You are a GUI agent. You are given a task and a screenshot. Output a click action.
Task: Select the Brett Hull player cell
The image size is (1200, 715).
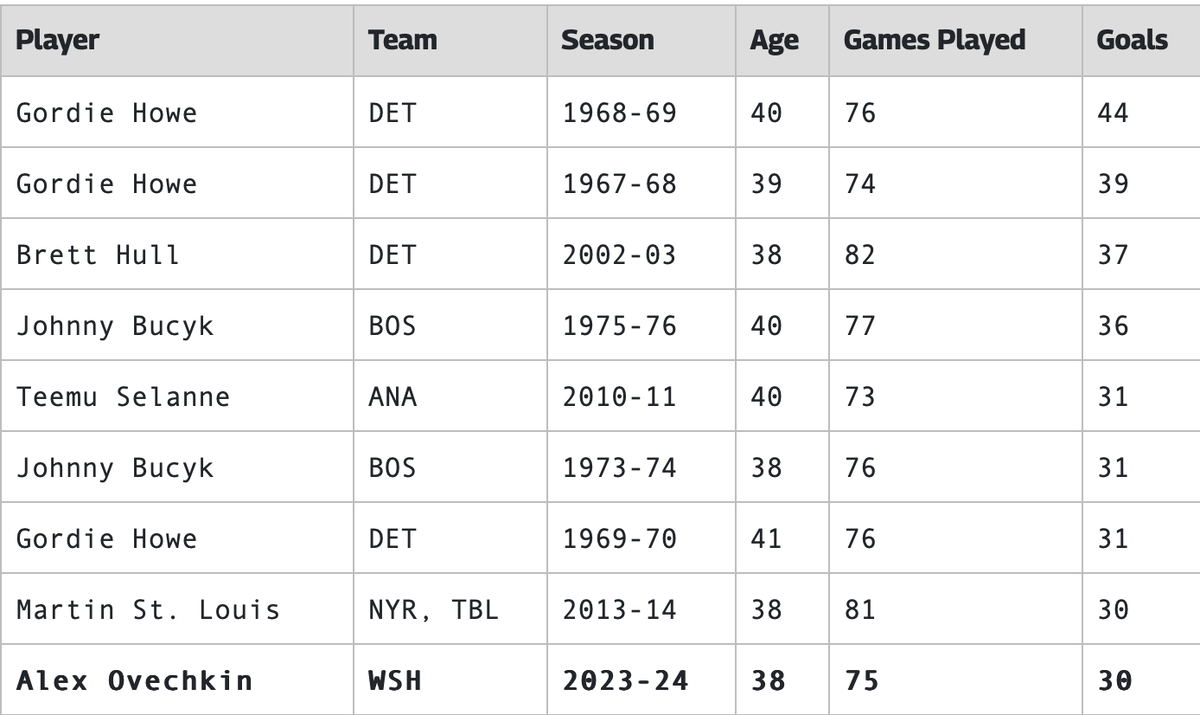[98, 255]
